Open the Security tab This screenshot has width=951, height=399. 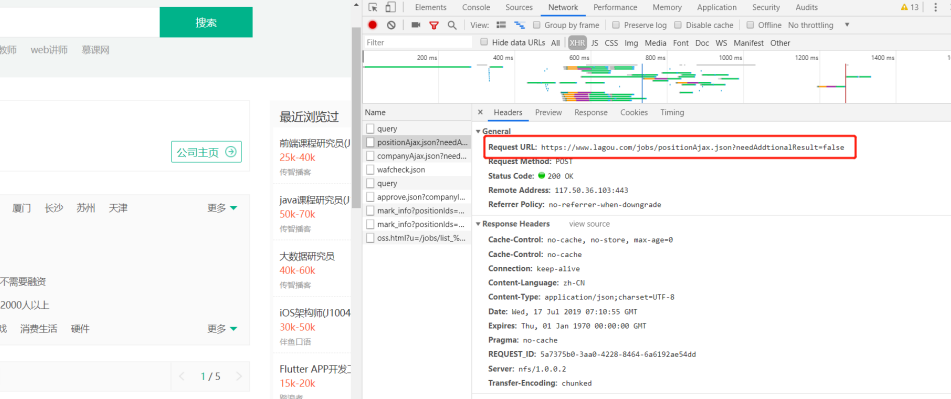pyautogui.click(x=766, y=7)
